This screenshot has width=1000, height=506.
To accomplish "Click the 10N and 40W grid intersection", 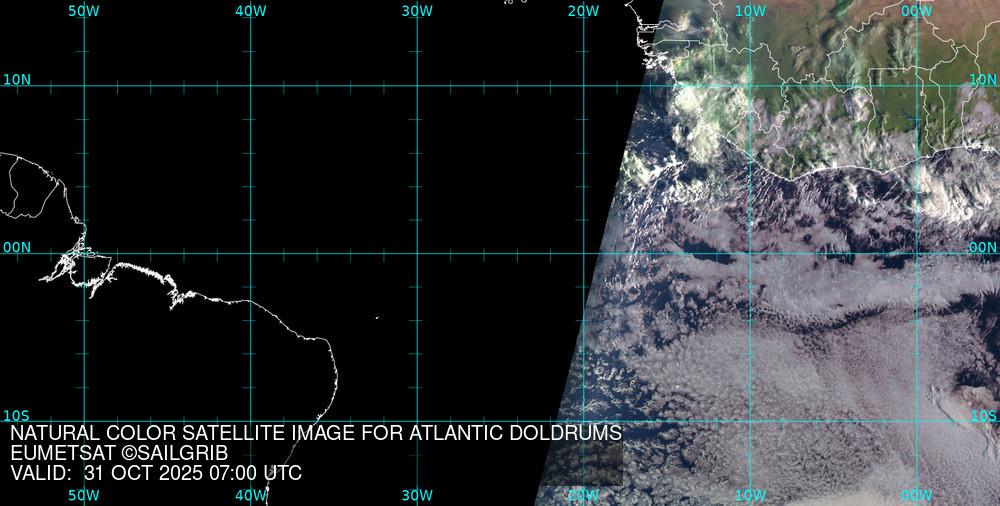I will [250, 86].
